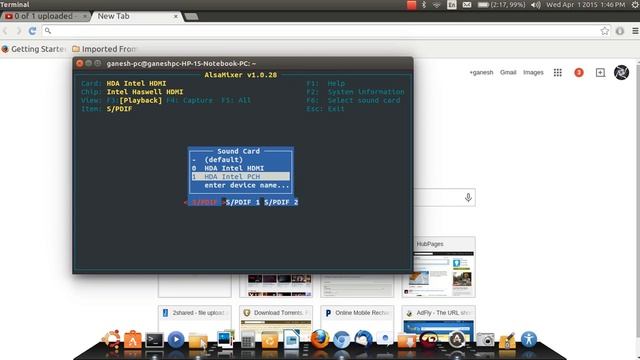
Task: Open the LibreOffice document icon in dock
Action: point(291,339)
